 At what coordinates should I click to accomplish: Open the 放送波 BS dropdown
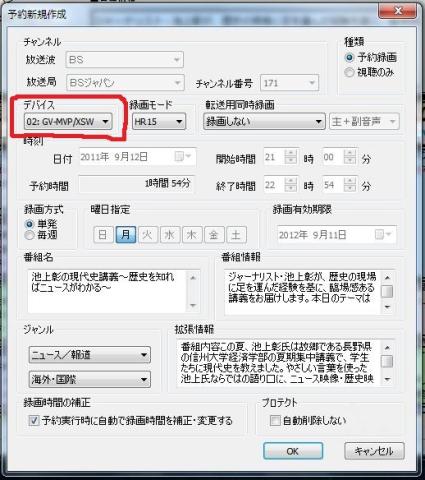coord(124,60)
